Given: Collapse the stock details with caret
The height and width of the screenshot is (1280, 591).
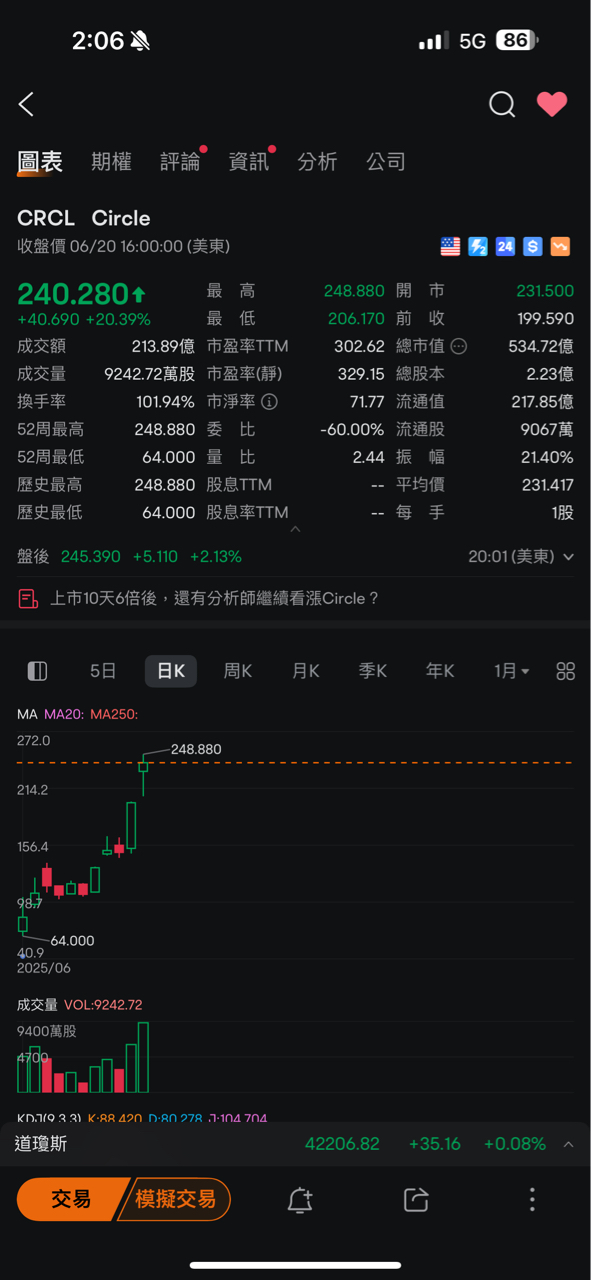Looking at the screenshot, I should pos(295,529).
